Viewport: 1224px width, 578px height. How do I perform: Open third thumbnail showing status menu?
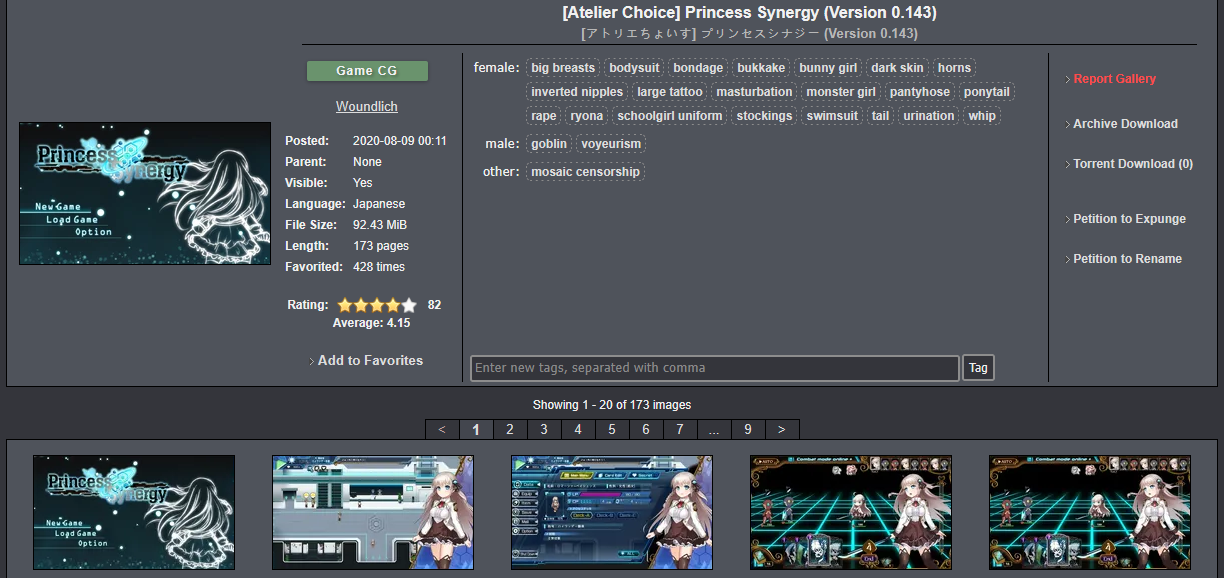pos(612,512)
